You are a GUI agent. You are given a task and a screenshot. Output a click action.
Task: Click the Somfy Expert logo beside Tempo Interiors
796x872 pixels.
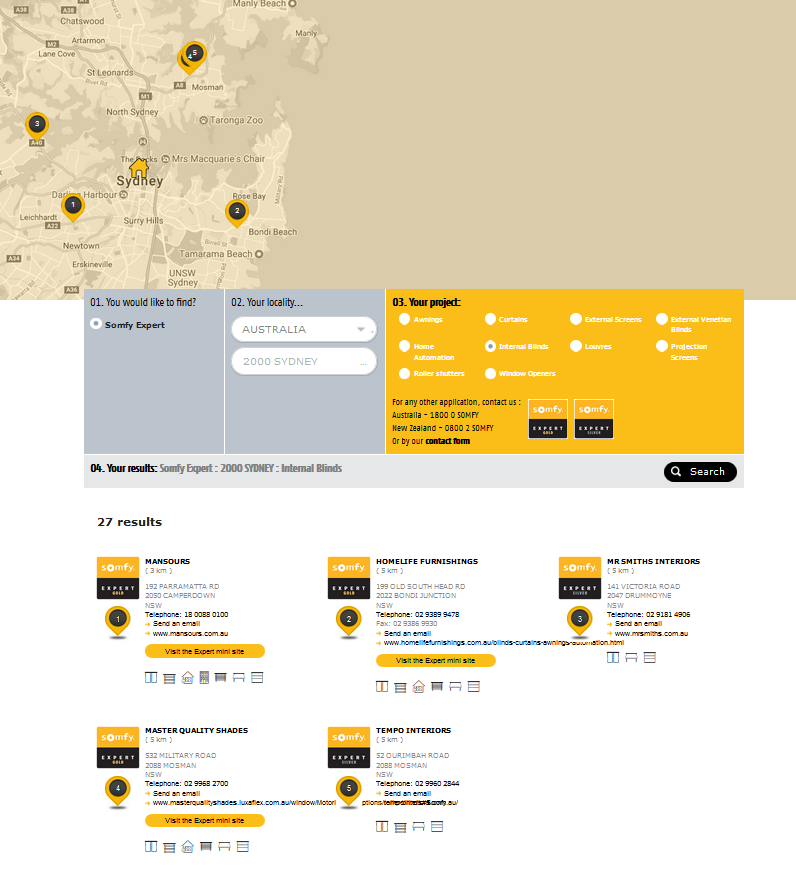coord(349,747)
